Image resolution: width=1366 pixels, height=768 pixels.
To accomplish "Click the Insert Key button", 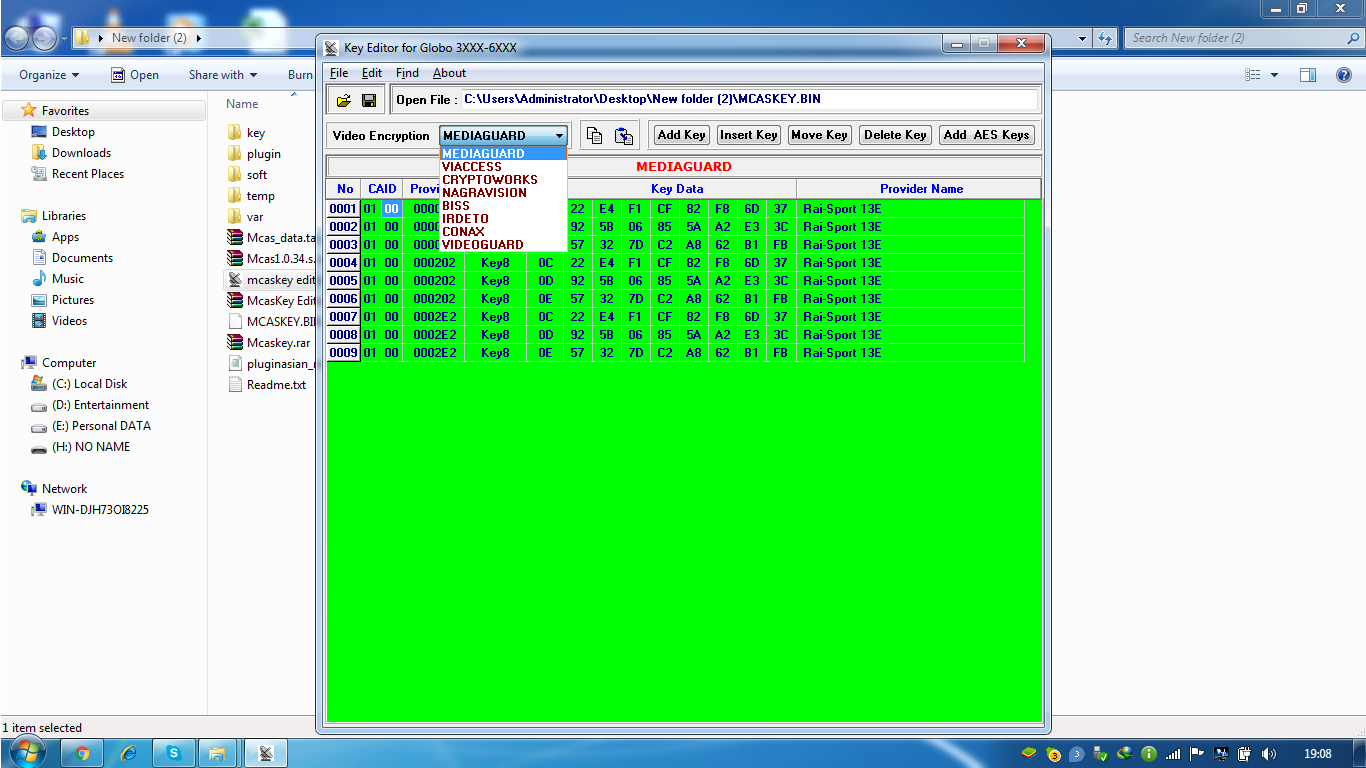I will [x=749, y=135].
